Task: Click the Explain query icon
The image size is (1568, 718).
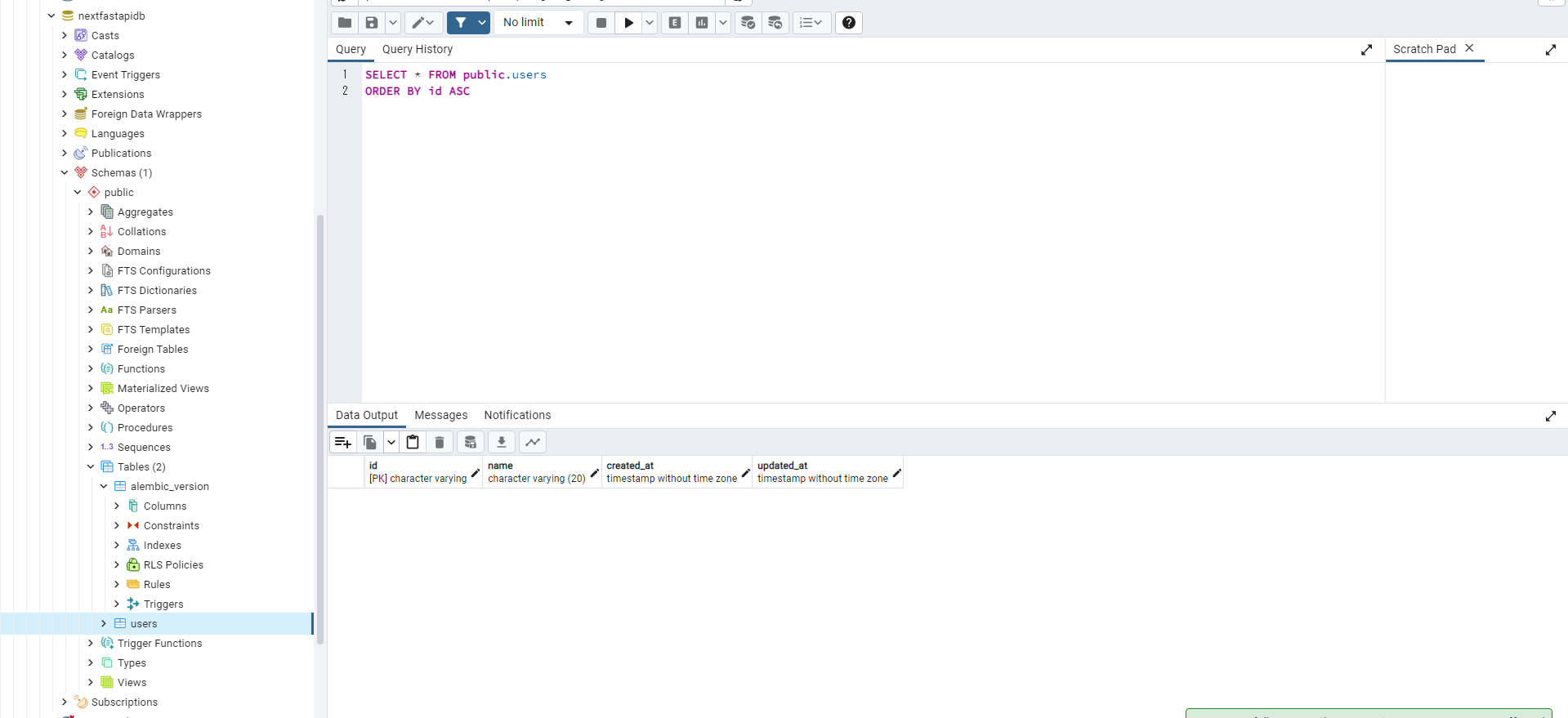Action: 675,23
